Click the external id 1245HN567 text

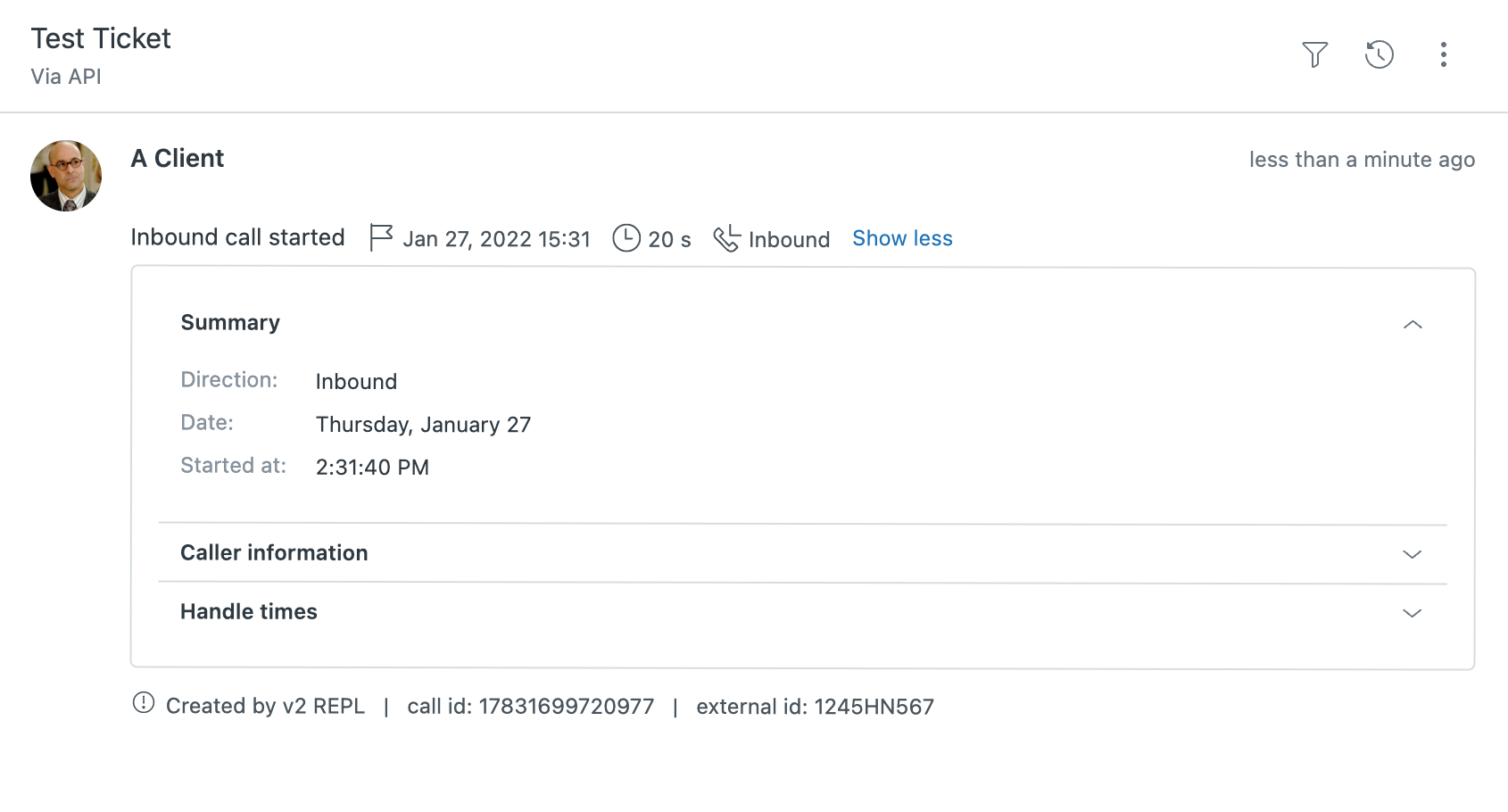pyautogui.click(x=815, y=707)
